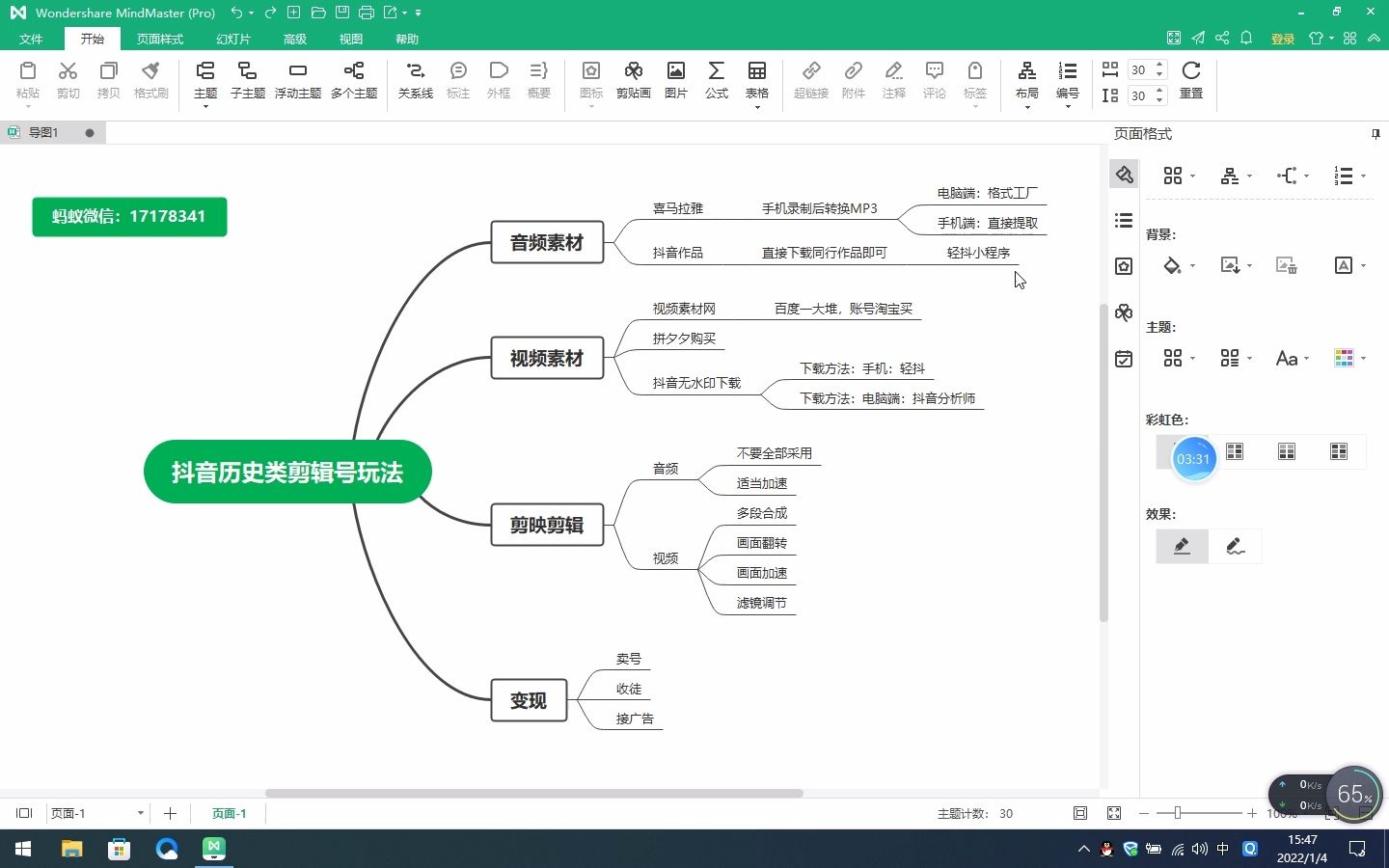Expand the Topic (主题) dropdown arrow
Viewport: 1389px width, 868px height.
pos(205,106)
